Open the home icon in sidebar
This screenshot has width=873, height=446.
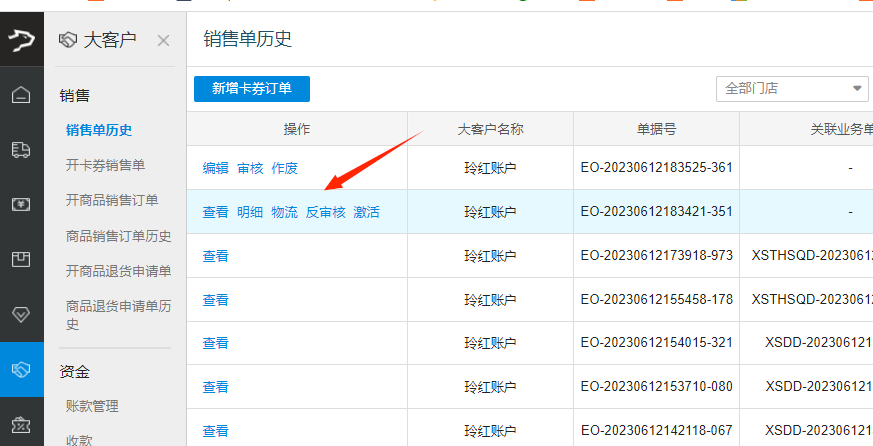click(x=21, y=95)
